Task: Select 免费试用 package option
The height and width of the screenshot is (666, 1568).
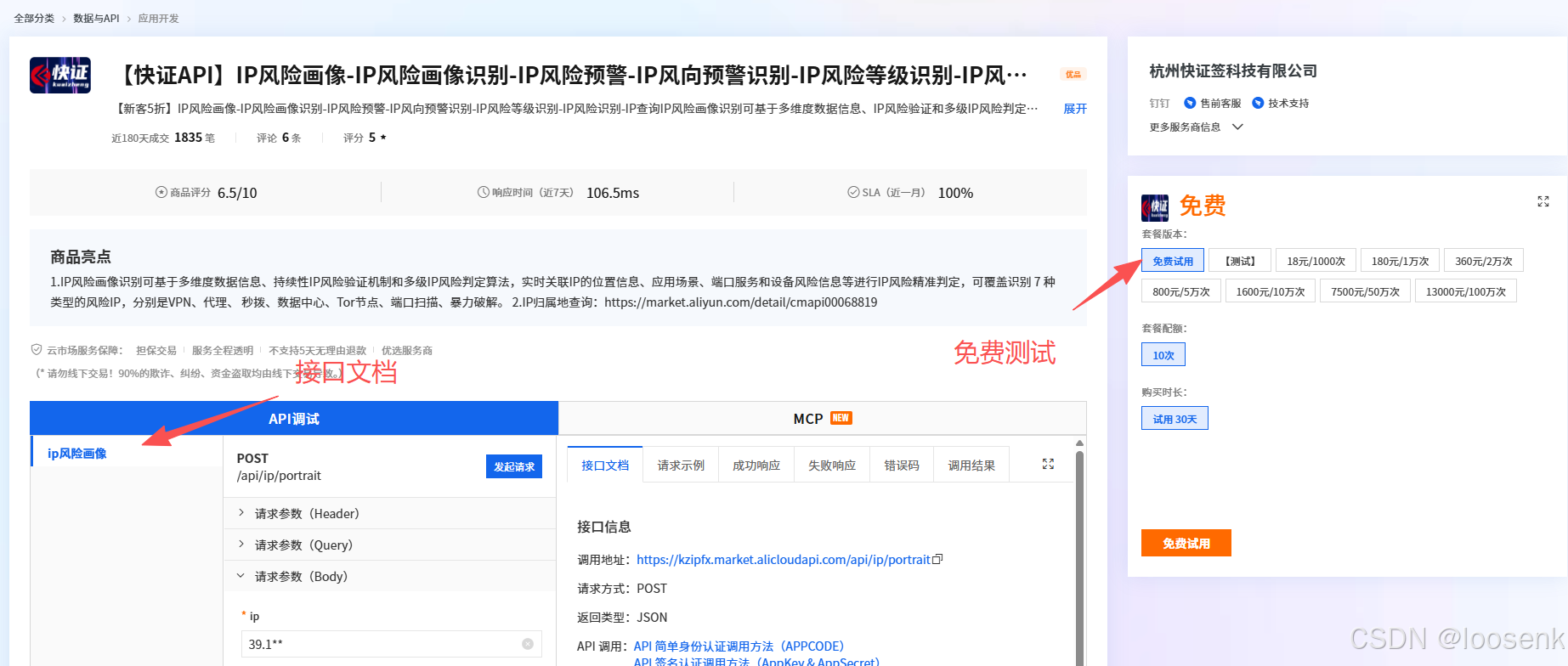Action: pyautogui.click(x=1173, y=260)
